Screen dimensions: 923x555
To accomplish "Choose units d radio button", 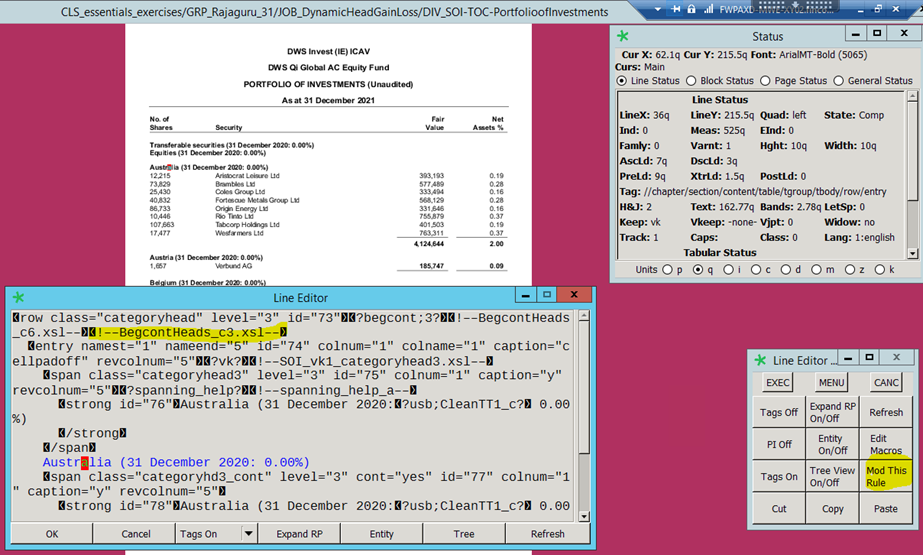I will coord(786,270).
